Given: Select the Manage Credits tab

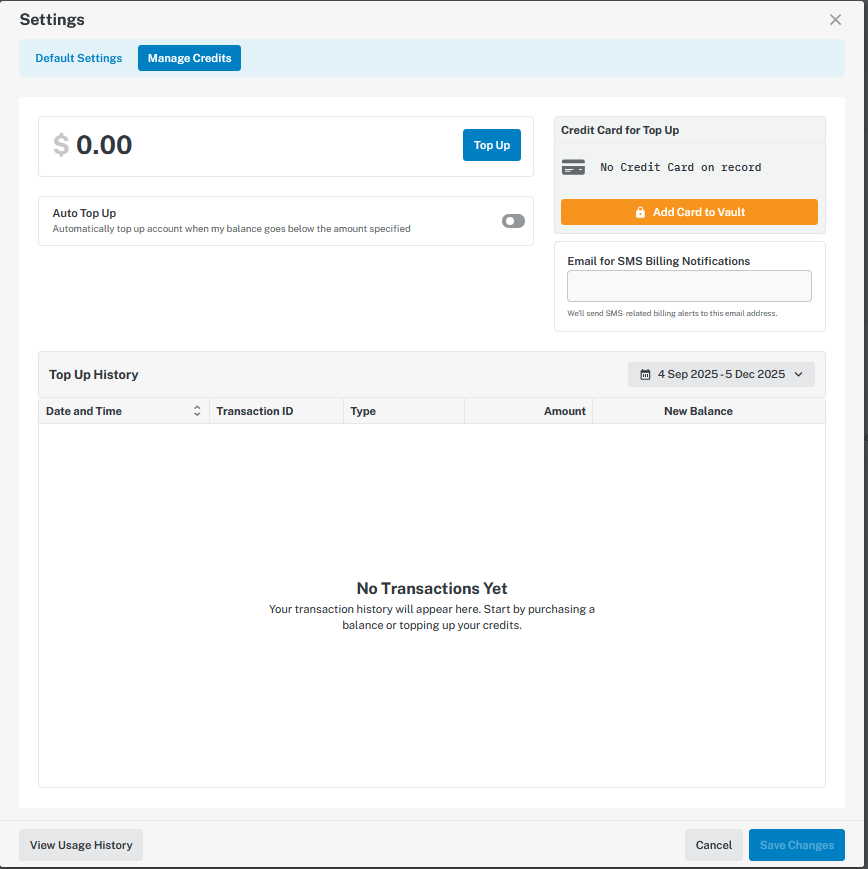Looking at the screenshot, I should point(189,58).
